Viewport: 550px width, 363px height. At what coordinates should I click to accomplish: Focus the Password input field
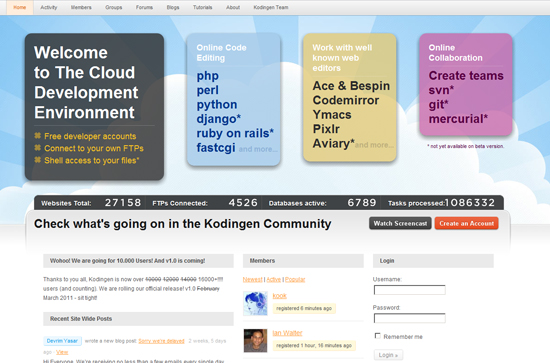point(409,318)
